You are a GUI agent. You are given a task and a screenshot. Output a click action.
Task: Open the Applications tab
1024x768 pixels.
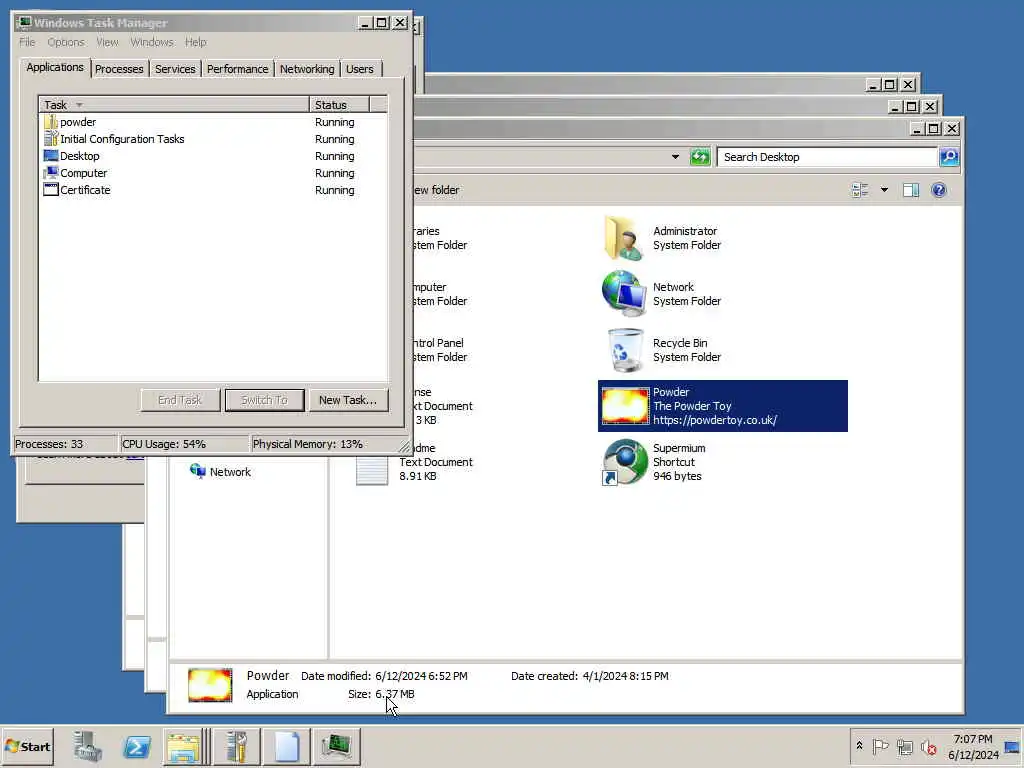(x=55, y=67)
